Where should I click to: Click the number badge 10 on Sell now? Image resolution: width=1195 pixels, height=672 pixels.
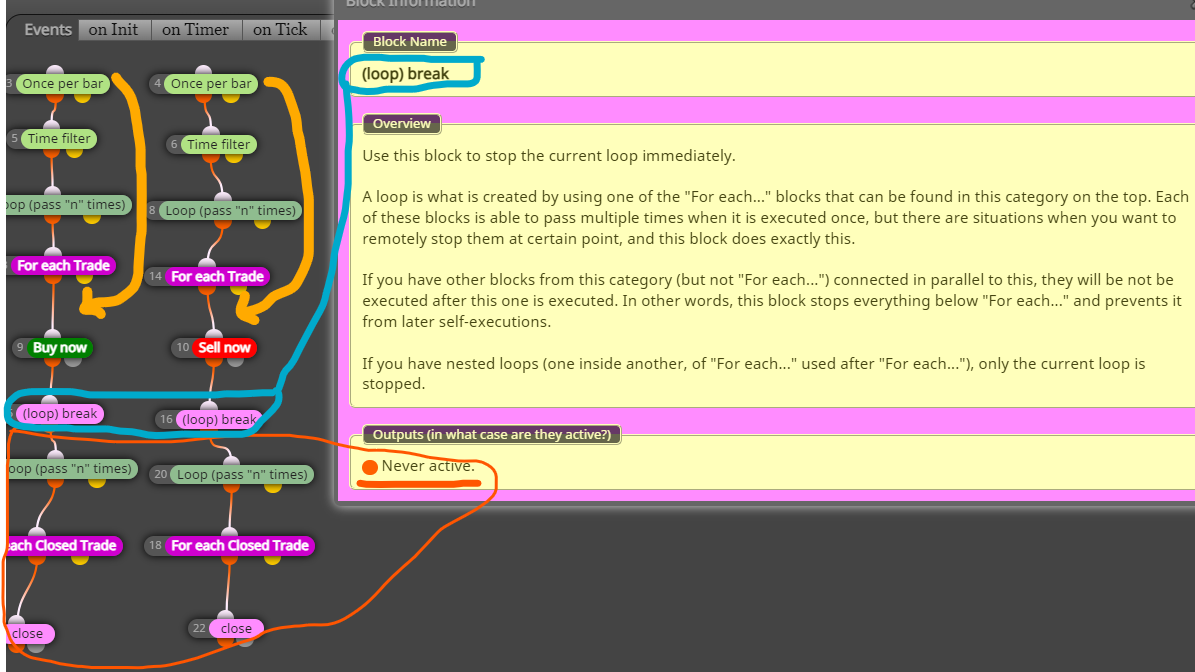(183, 348)
